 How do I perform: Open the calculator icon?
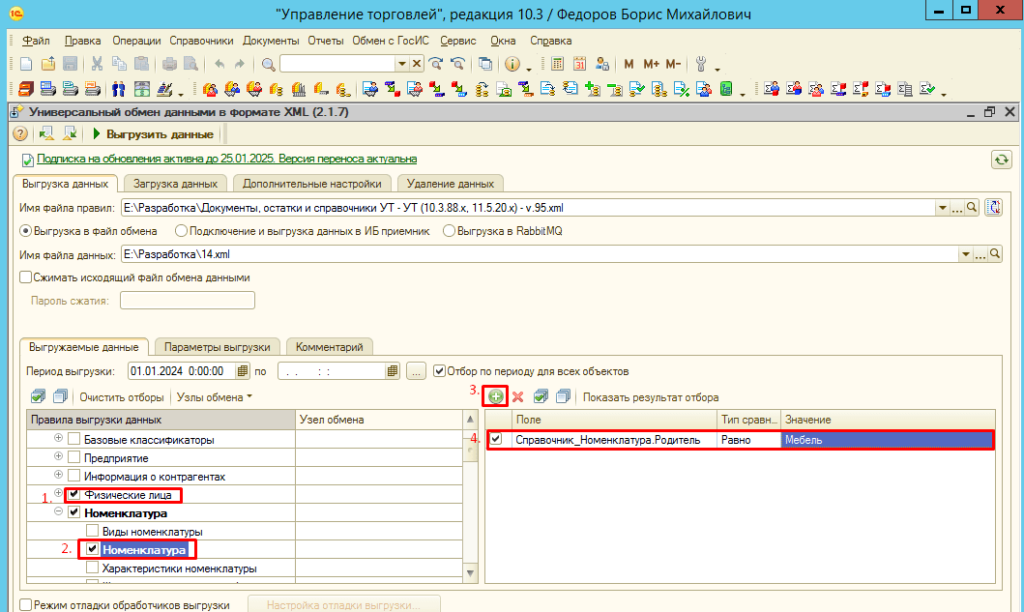point(557,64)
